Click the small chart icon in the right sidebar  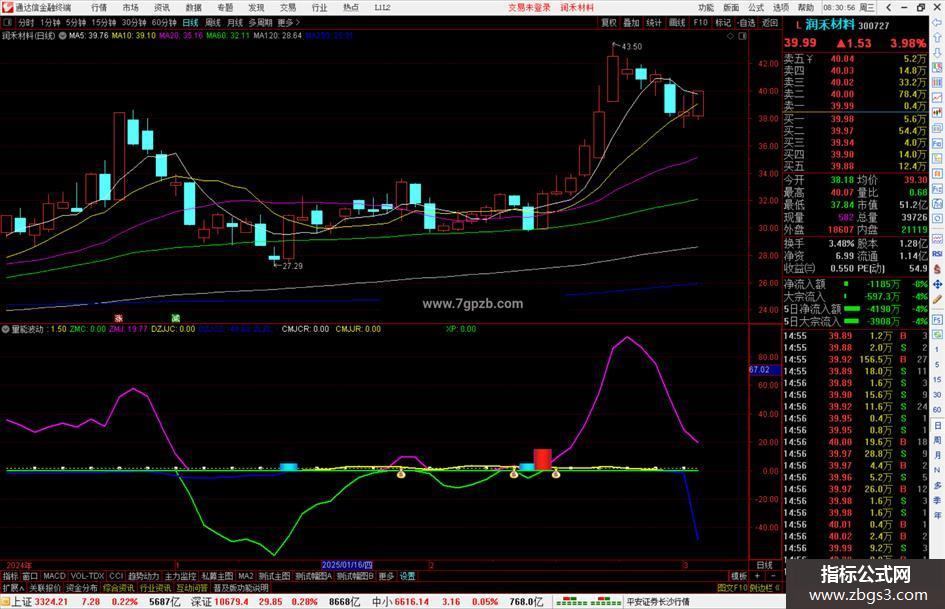937,98
